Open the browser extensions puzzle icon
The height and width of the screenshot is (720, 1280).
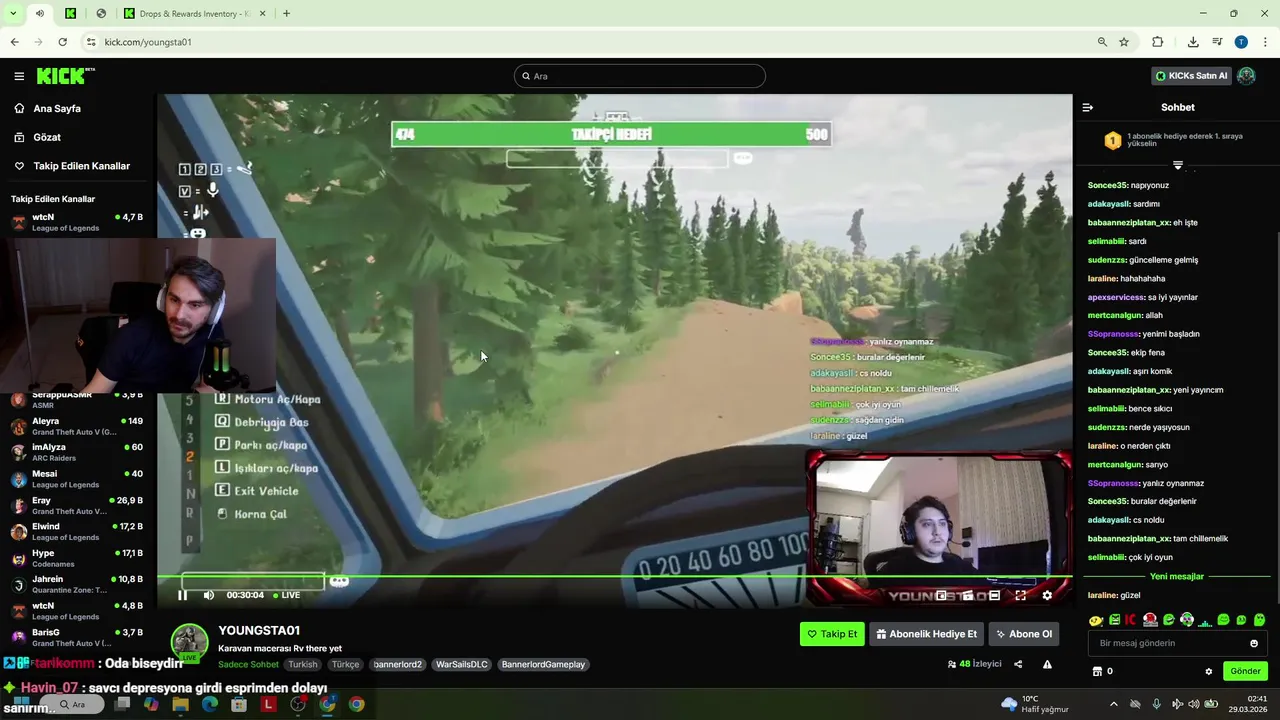(1157, 42)
